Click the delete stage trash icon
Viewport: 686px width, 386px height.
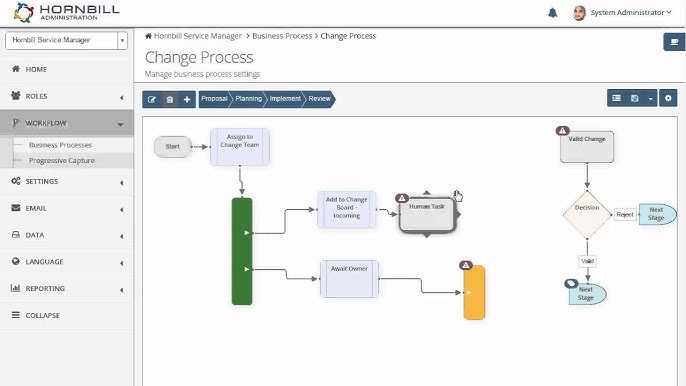click(170, 99)
